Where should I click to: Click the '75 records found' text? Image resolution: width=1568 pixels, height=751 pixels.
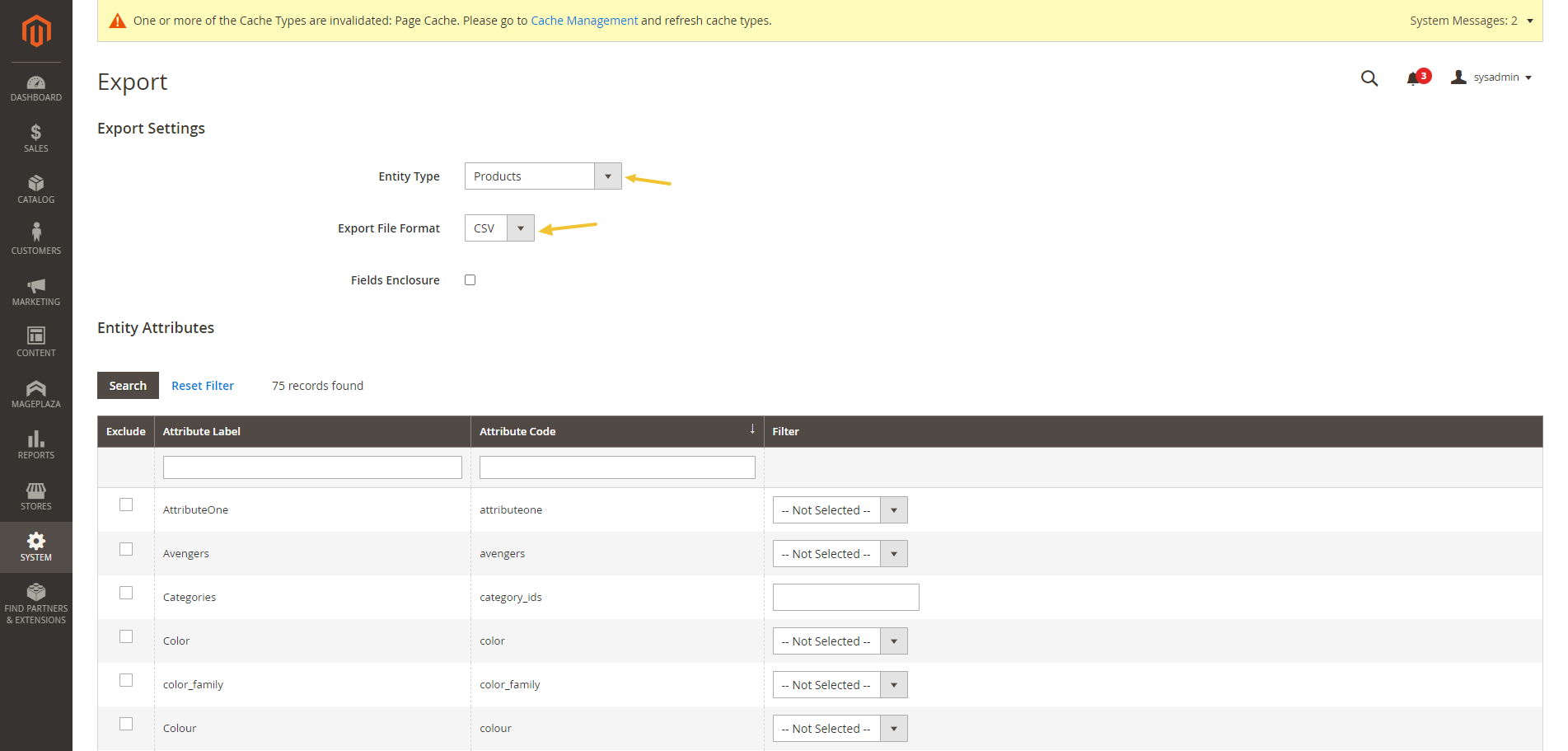(317, 386)
